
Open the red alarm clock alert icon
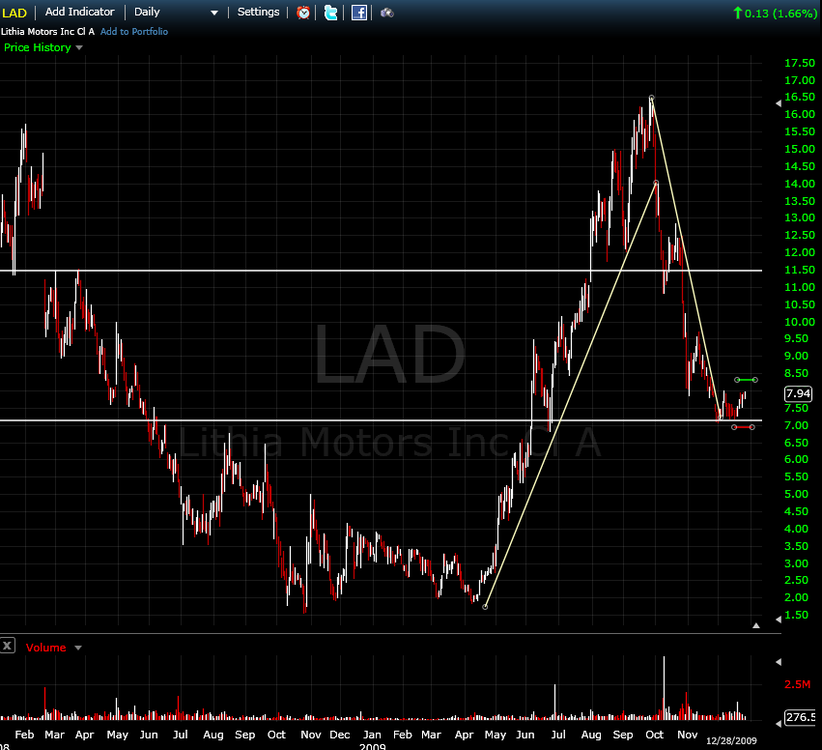(x=303, y=13)
